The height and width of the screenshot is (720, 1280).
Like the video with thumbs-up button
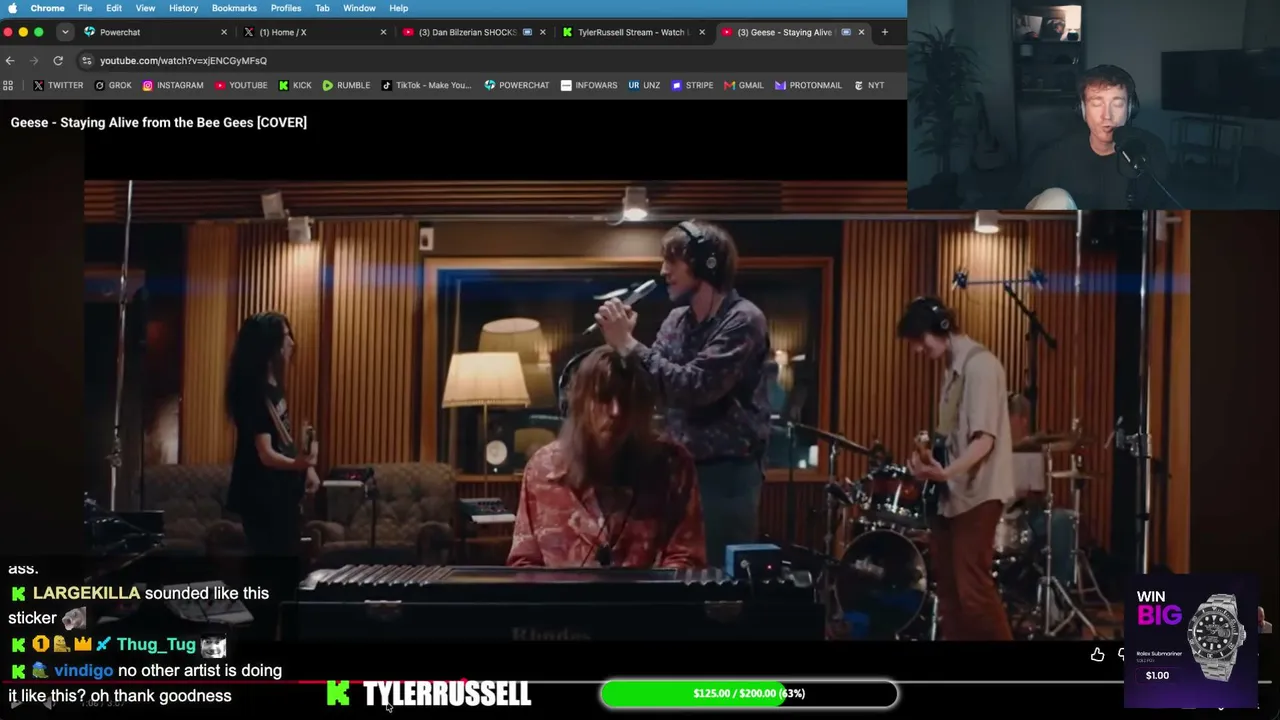[1097, 654]
